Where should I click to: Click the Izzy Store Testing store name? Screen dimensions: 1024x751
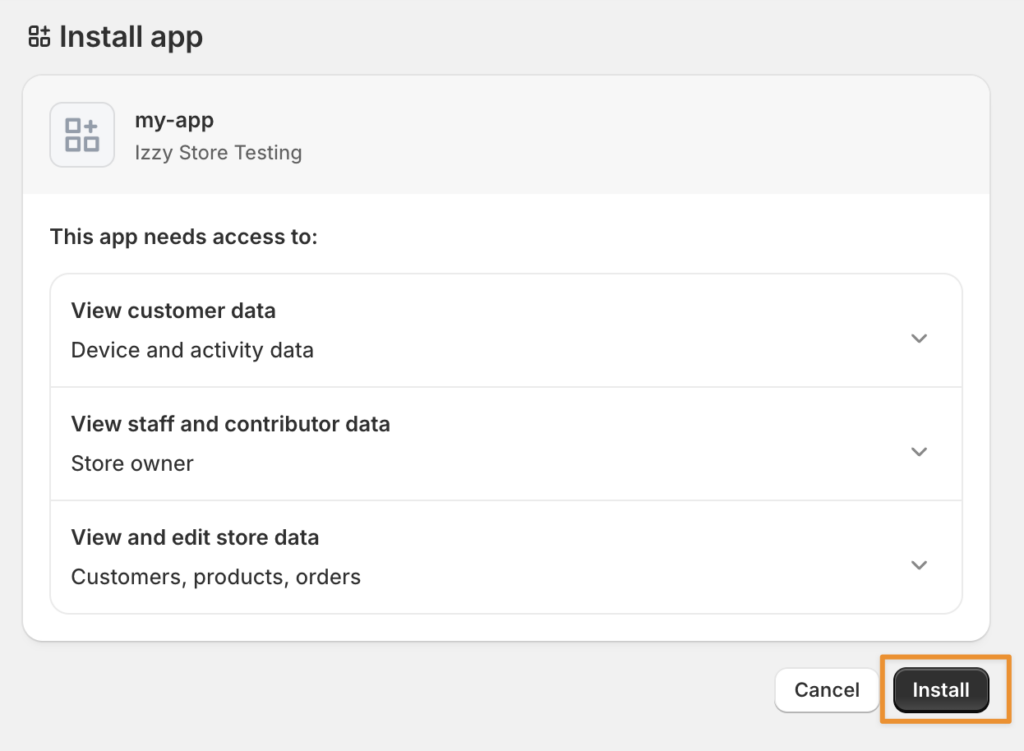(218, 153)
